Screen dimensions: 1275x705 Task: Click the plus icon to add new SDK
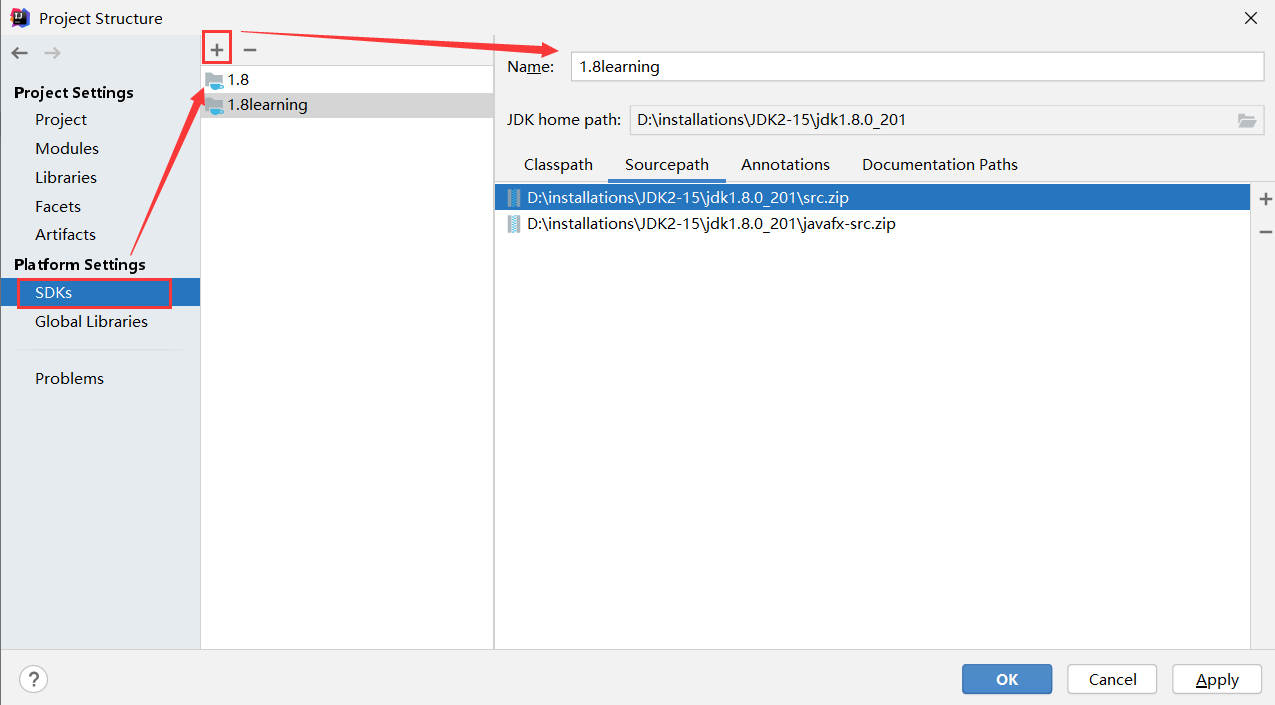[217, 49]
